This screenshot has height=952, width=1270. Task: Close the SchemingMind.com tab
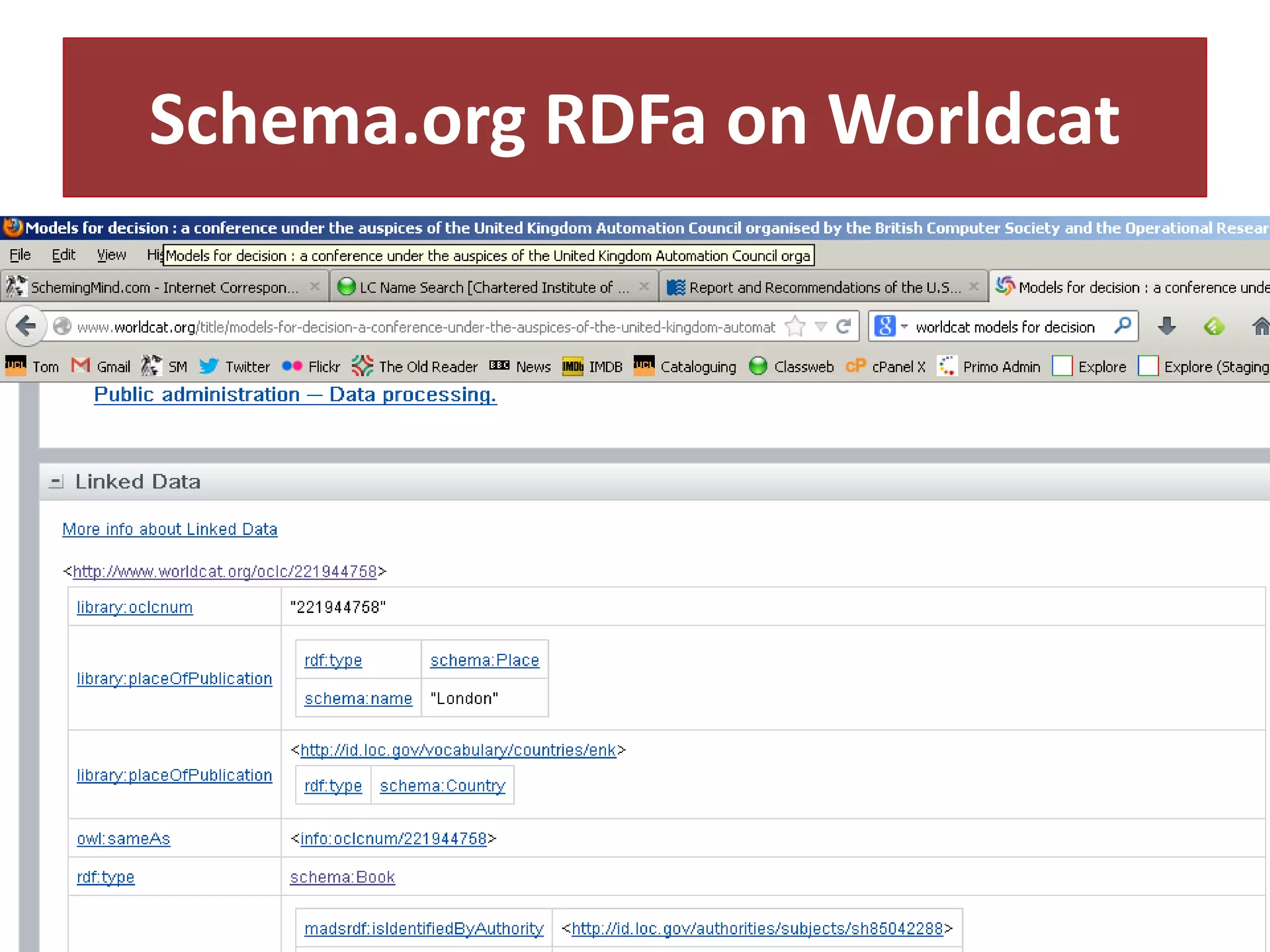coord(315,286)
